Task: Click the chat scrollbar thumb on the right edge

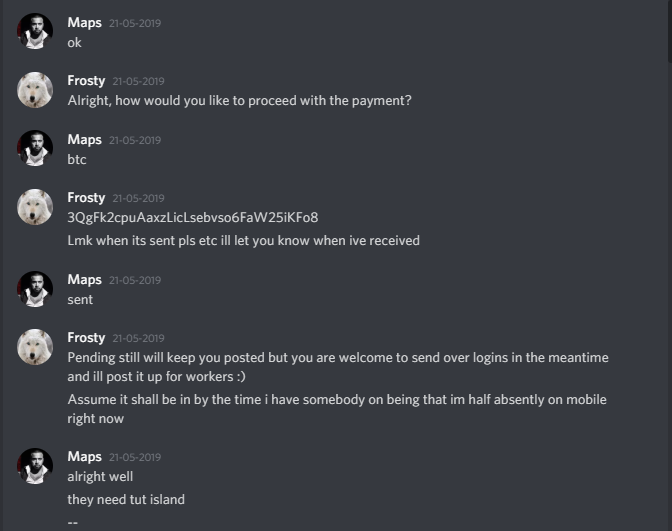Action: coord(670,31)
